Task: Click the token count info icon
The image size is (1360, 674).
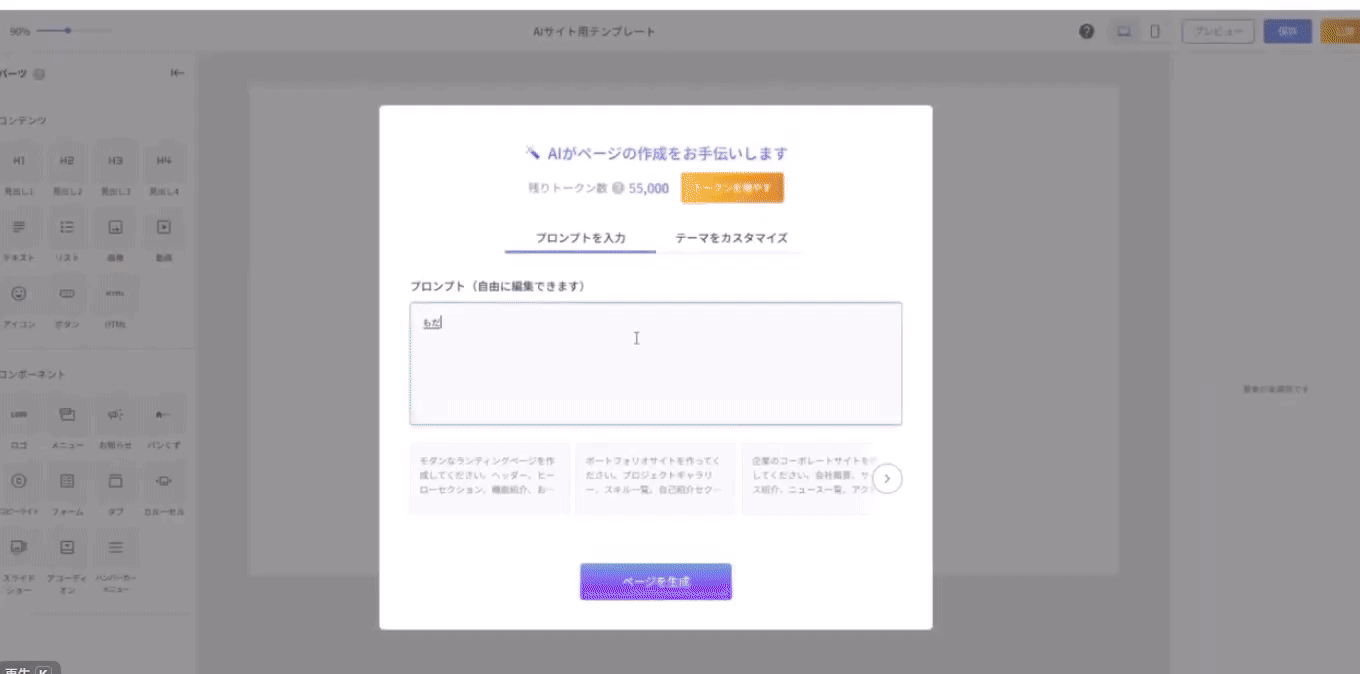Action: [618, 188]
